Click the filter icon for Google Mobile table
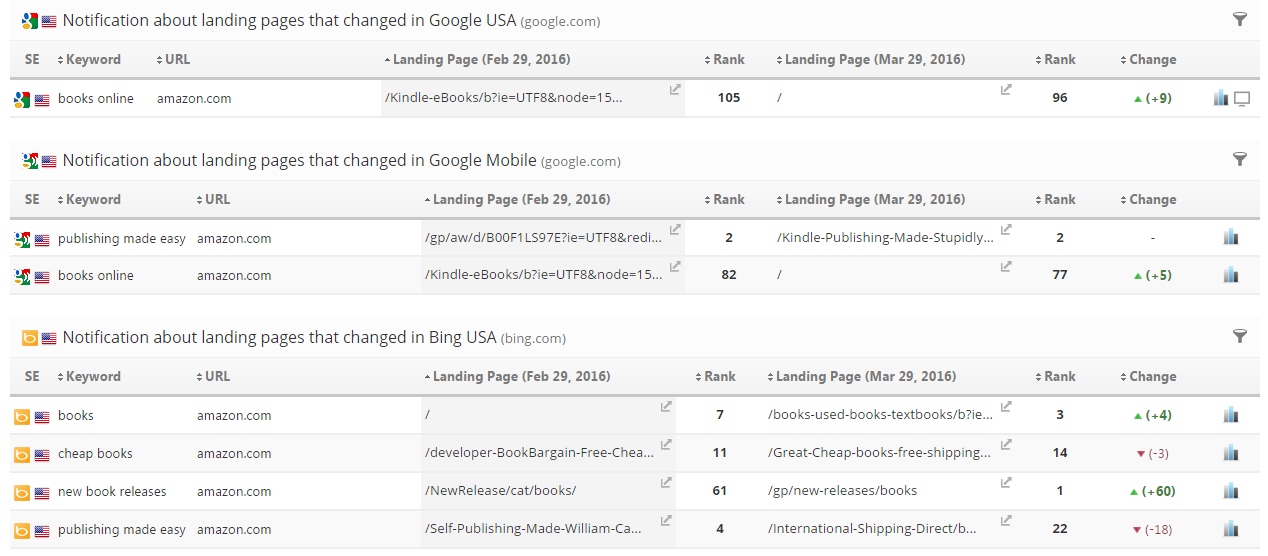Viewport: 1268px width, 556px height. [x=1240, y=159]
